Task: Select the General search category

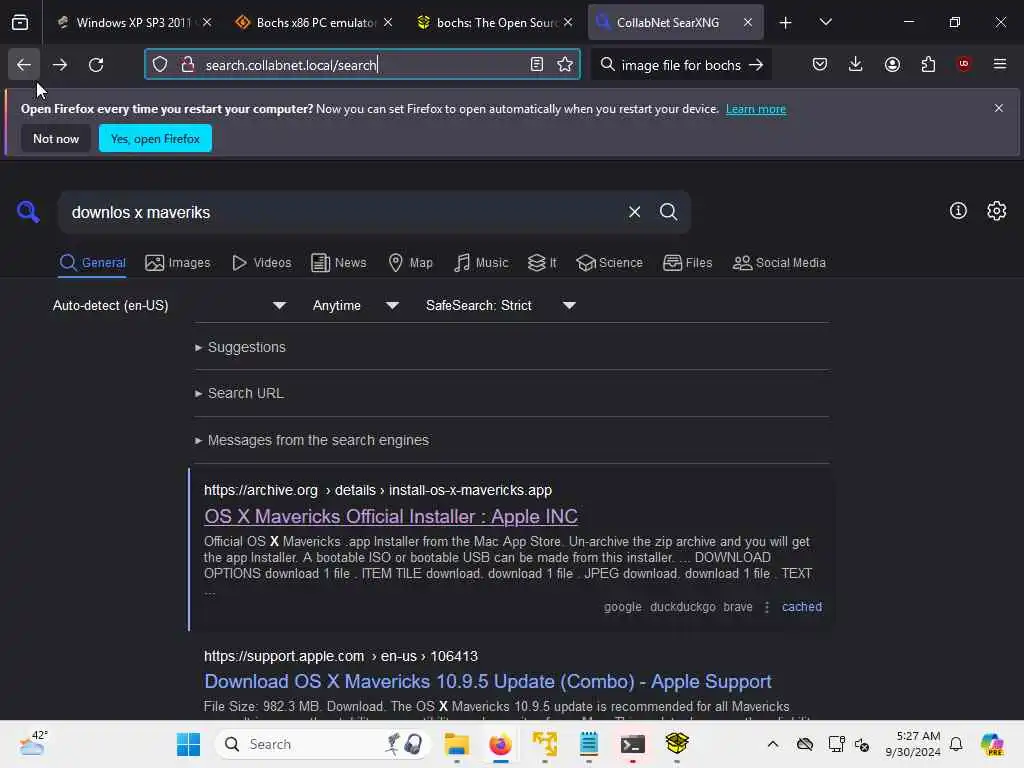Action: (x=92, y=263)
